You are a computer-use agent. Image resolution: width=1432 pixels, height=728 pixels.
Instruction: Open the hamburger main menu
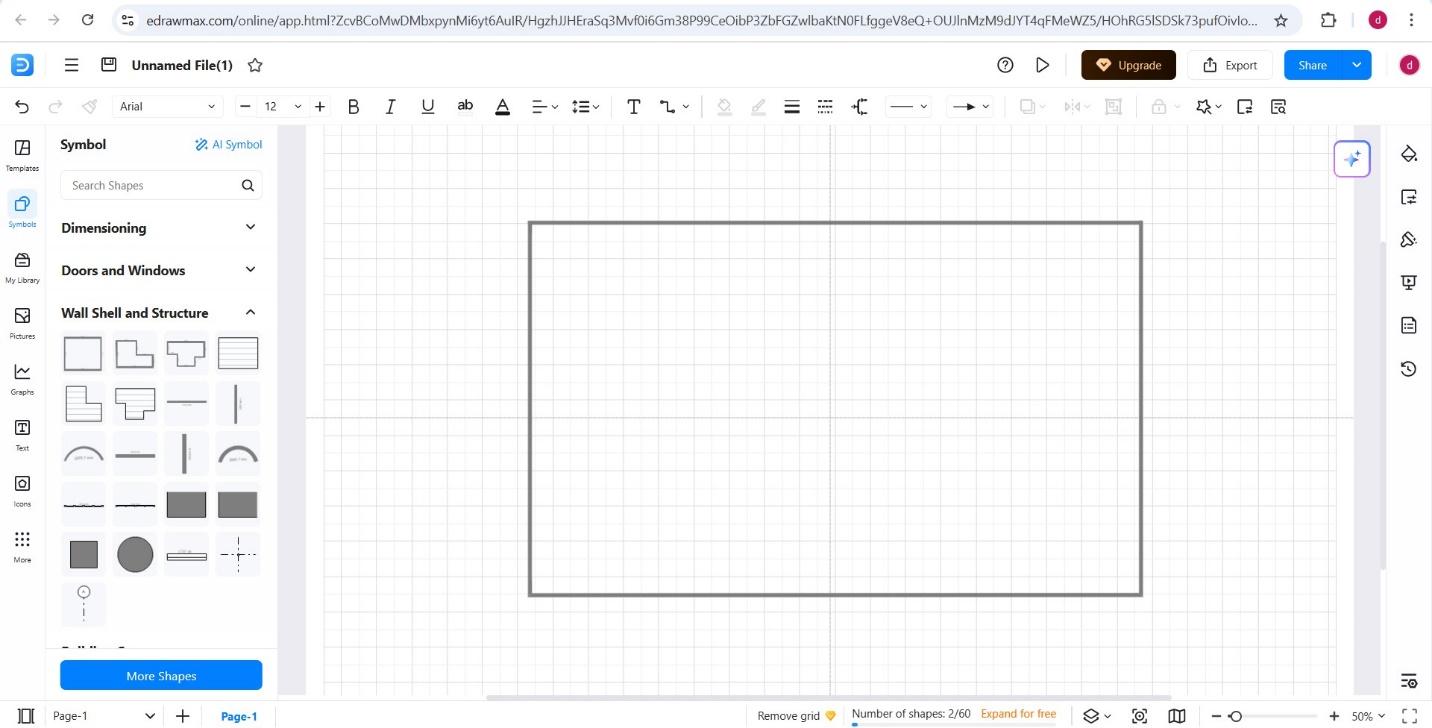click(x=71, y=65)
